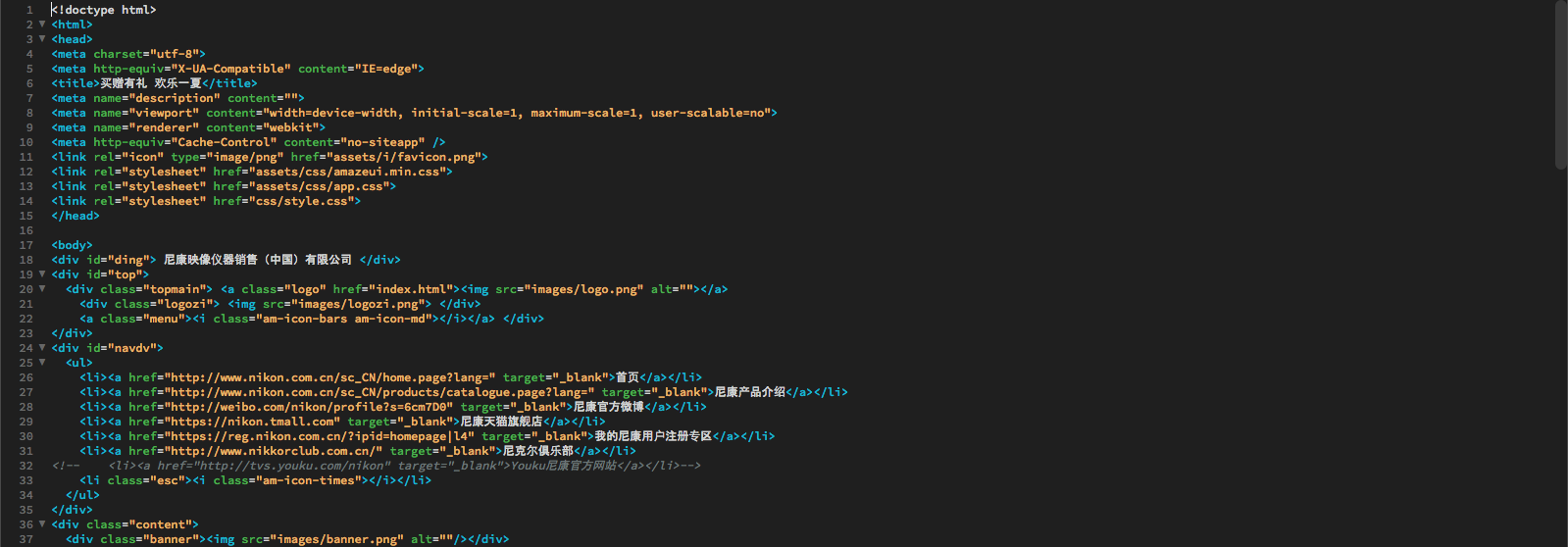Fold the div class="topmain" block on line 20
The image size is (1568, 547).
[x=42, y=289]
